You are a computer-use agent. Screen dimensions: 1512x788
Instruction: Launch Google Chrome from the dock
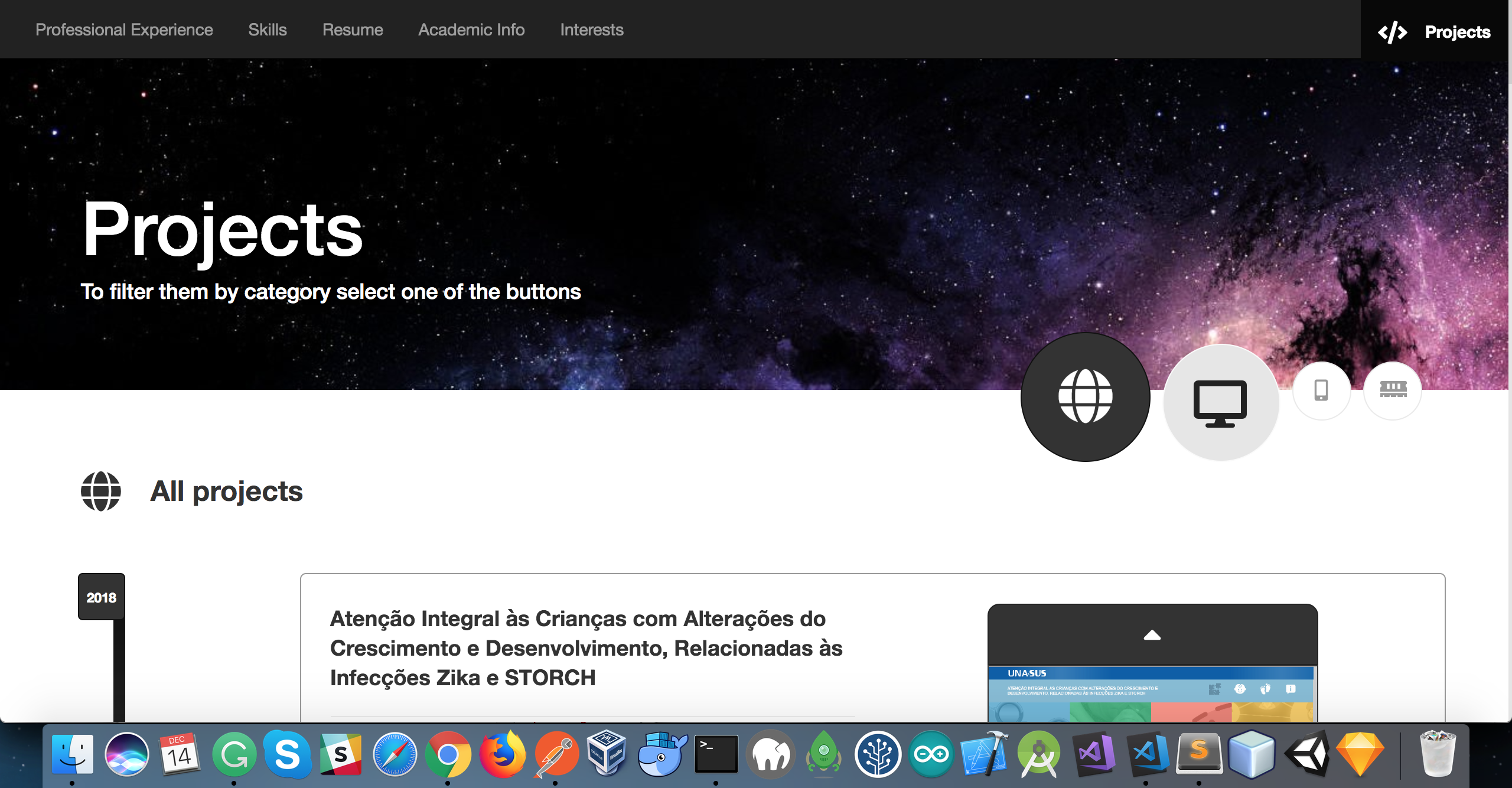(448, 754)
